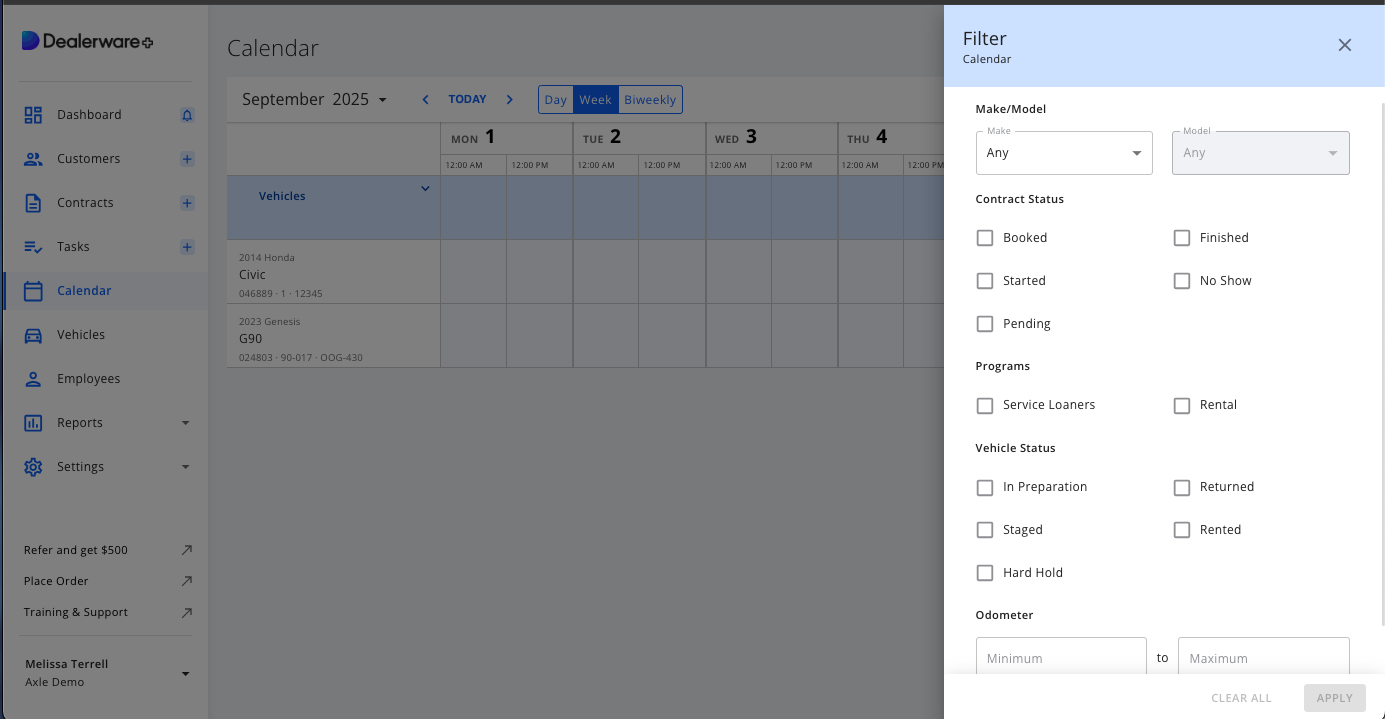Check Returned vehicle status
Screen dimensions: 1385x719
click(1182, 487)
